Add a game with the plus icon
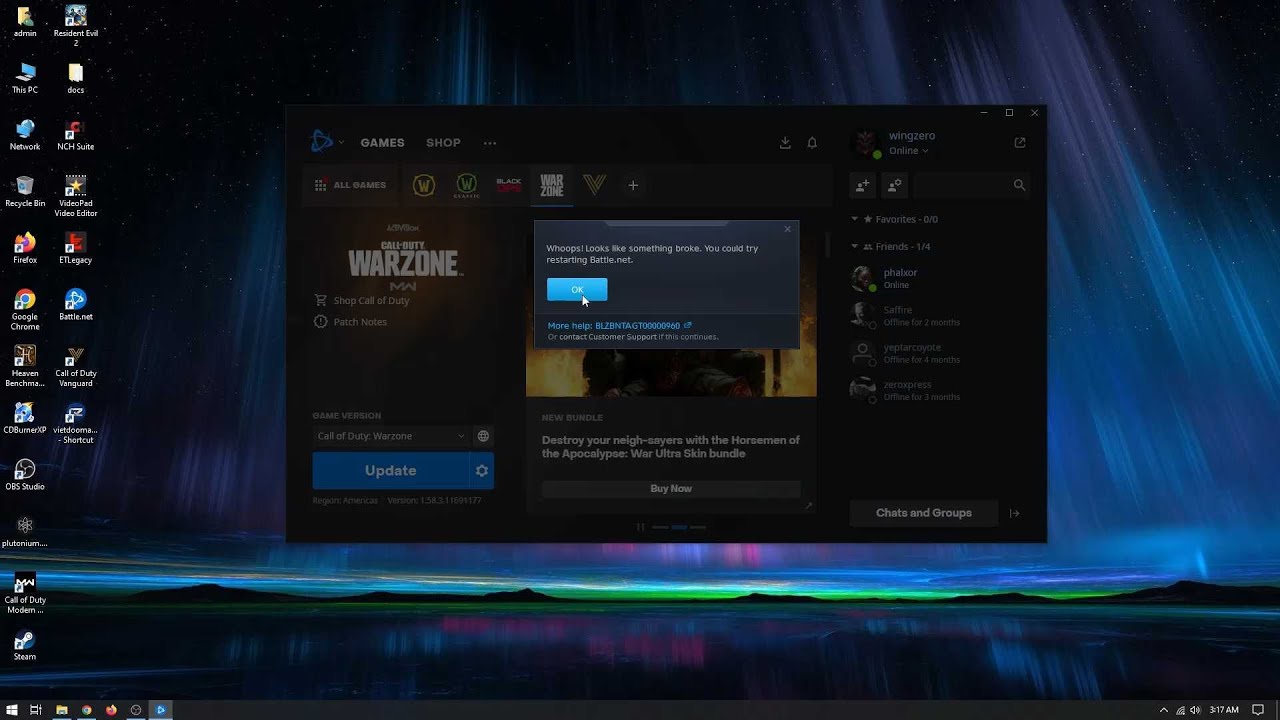The width and height of the screenshot is (1280, 720). tap(633, 185)
